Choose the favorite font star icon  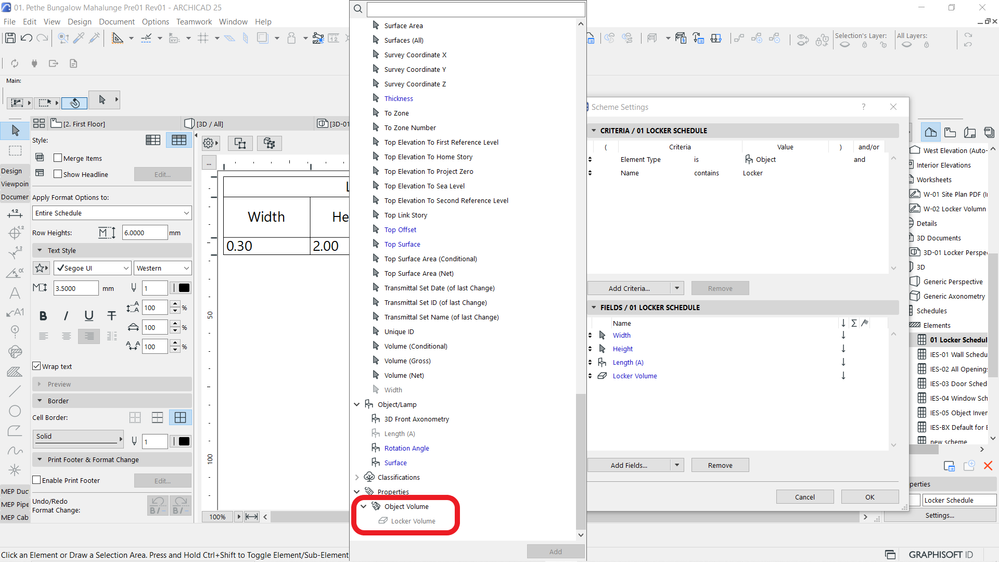coord(41,268)
